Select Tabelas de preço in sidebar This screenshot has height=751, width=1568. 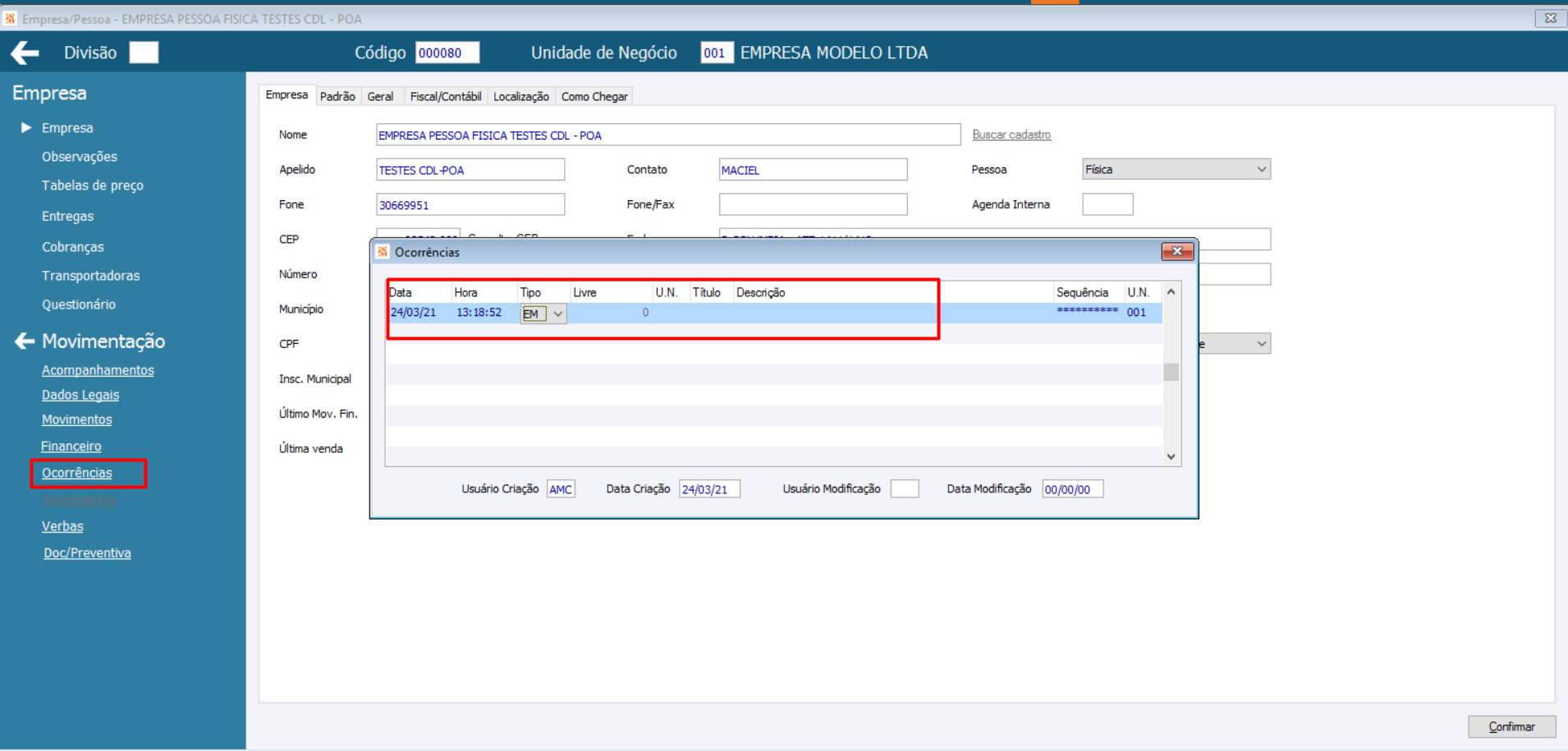[x=93, y=185]
